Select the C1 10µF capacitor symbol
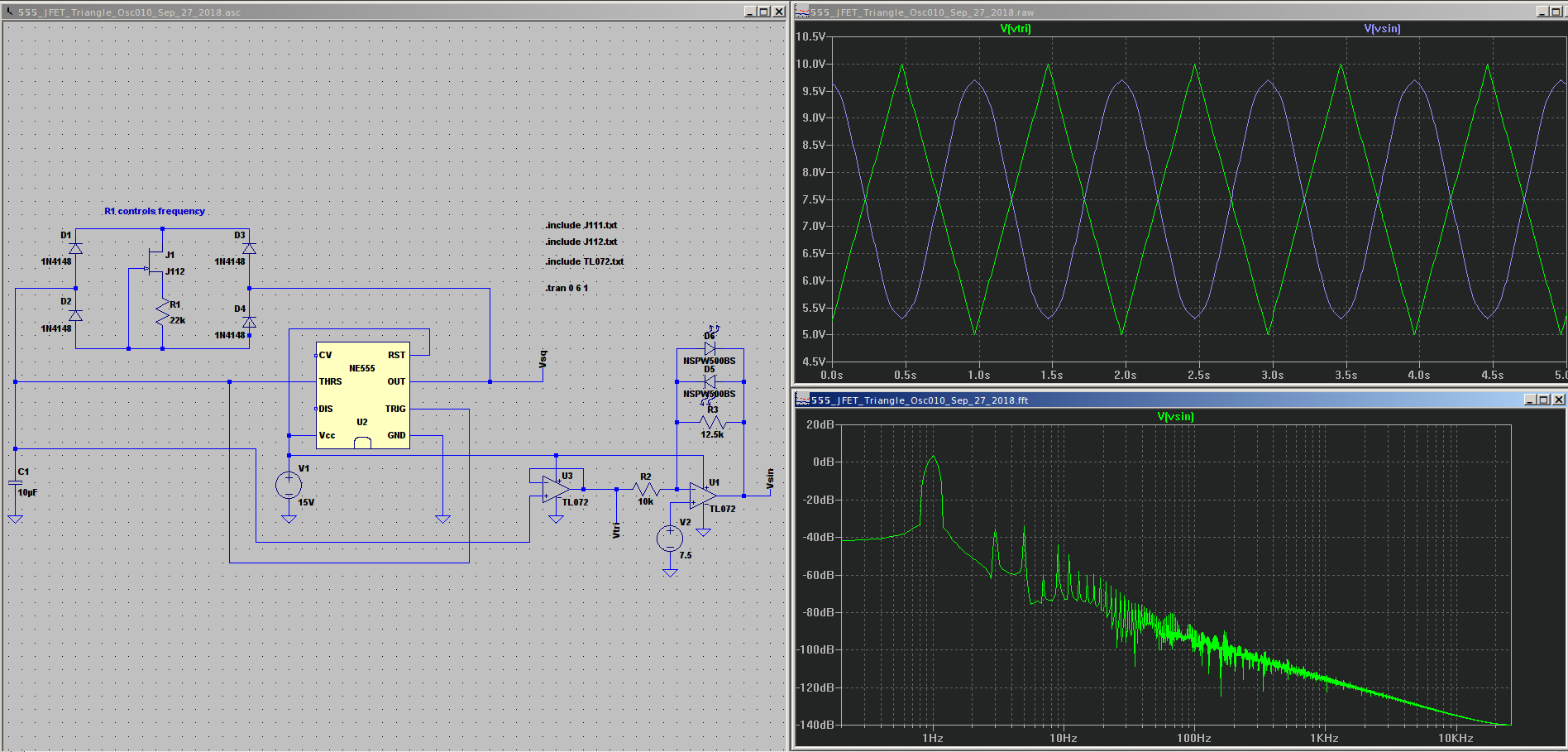The image size is (1568, 752). (15, 481)
